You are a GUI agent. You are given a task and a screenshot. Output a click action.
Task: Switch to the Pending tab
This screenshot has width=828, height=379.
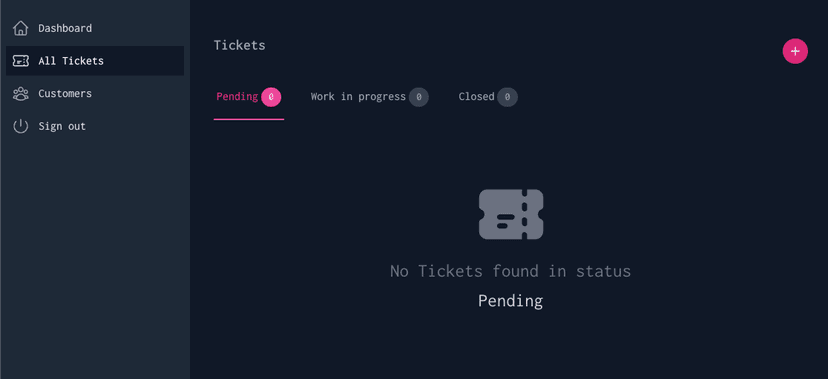(x=249, y=97)
